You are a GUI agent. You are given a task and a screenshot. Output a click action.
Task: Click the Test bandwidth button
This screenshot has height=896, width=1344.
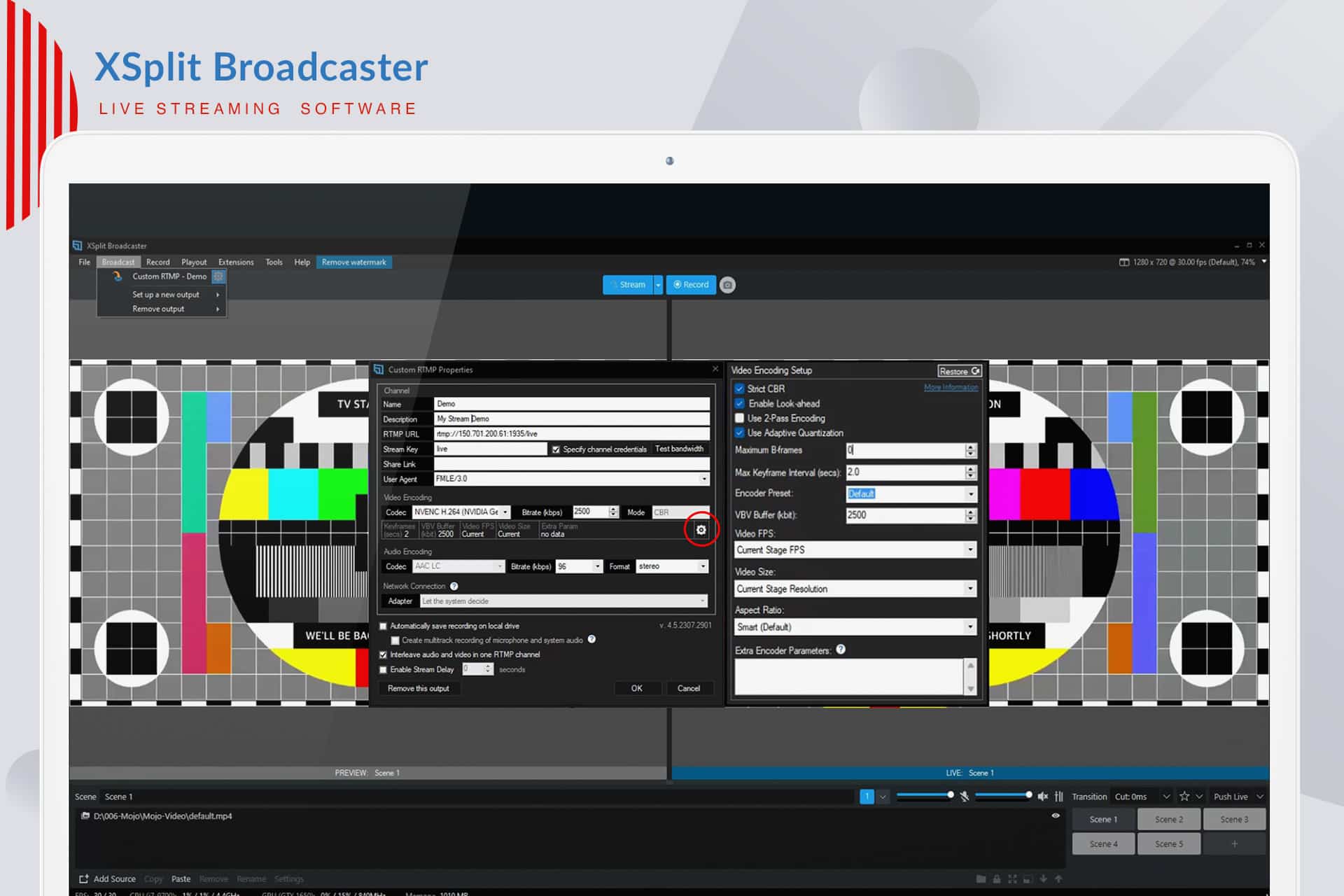point(679,449)
